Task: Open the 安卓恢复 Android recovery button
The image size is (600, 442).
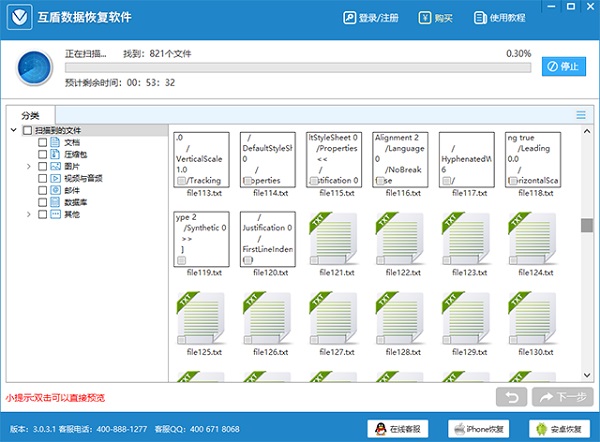Action: point(559,429)
